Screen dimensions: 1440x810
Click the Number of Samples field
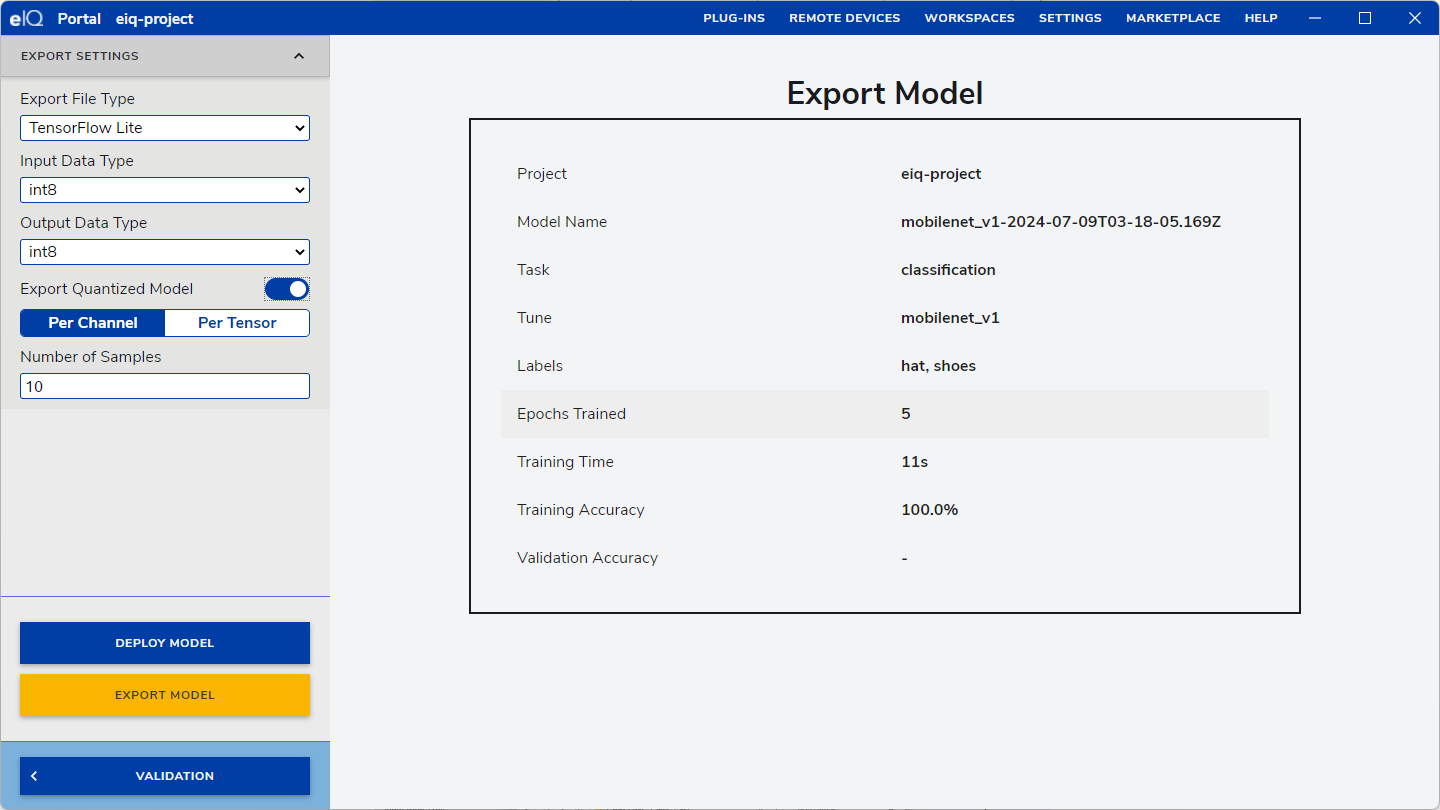point(165,386)
